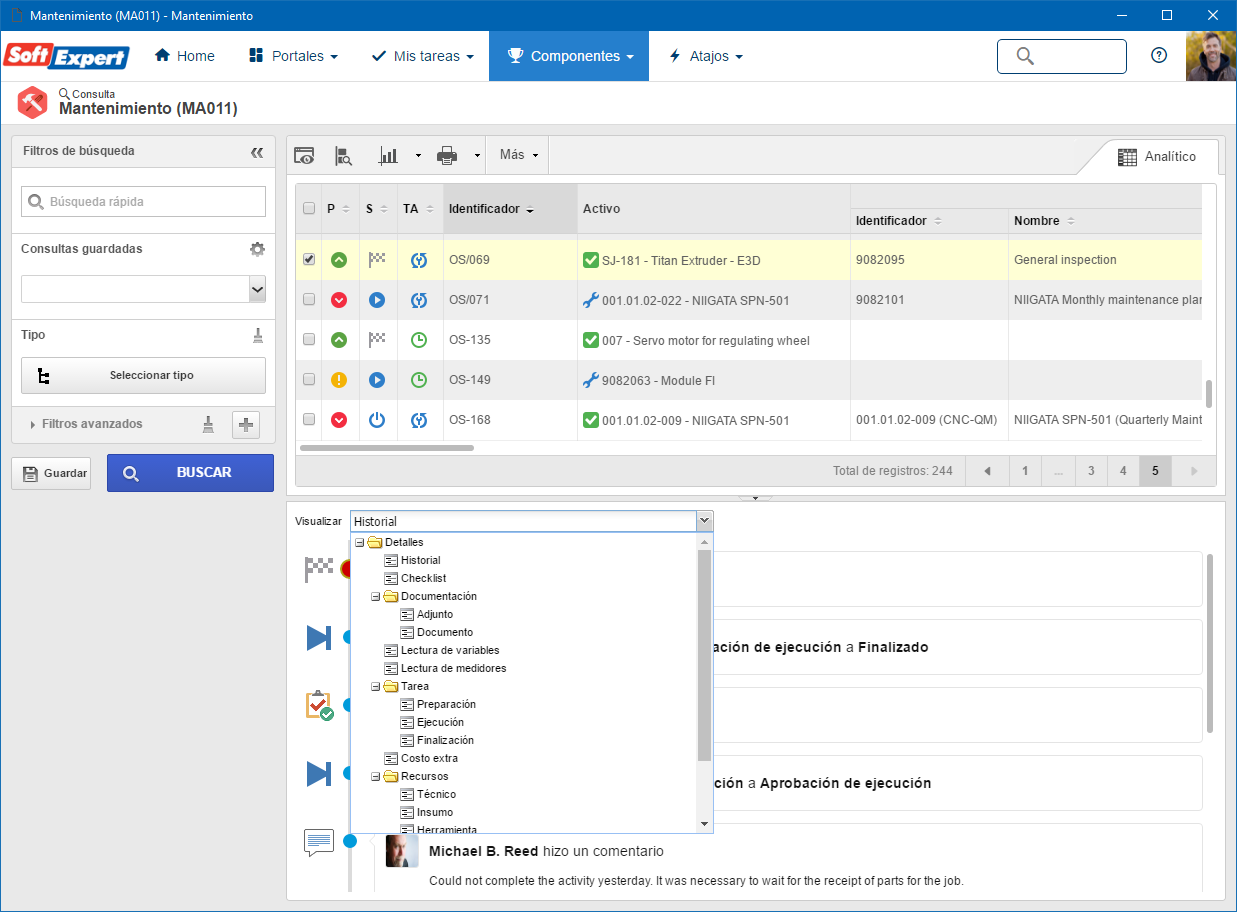Click the SoftExpert logo
This screenshot has height=912, width=1237.
point(67,56)
